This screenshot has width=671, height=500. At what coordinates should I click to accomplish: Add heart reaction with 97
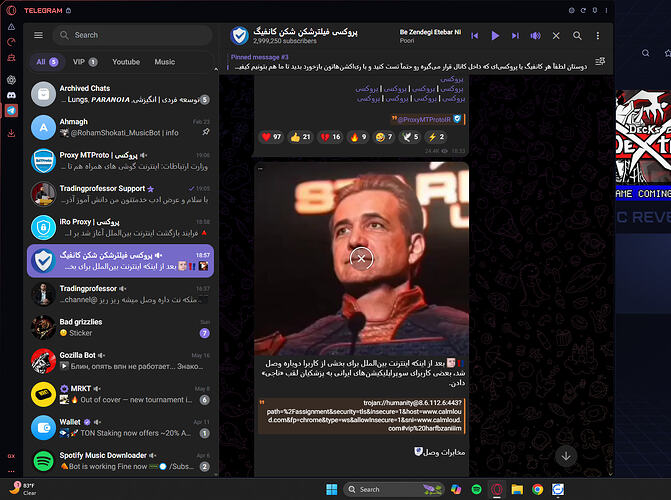point(271,137)
